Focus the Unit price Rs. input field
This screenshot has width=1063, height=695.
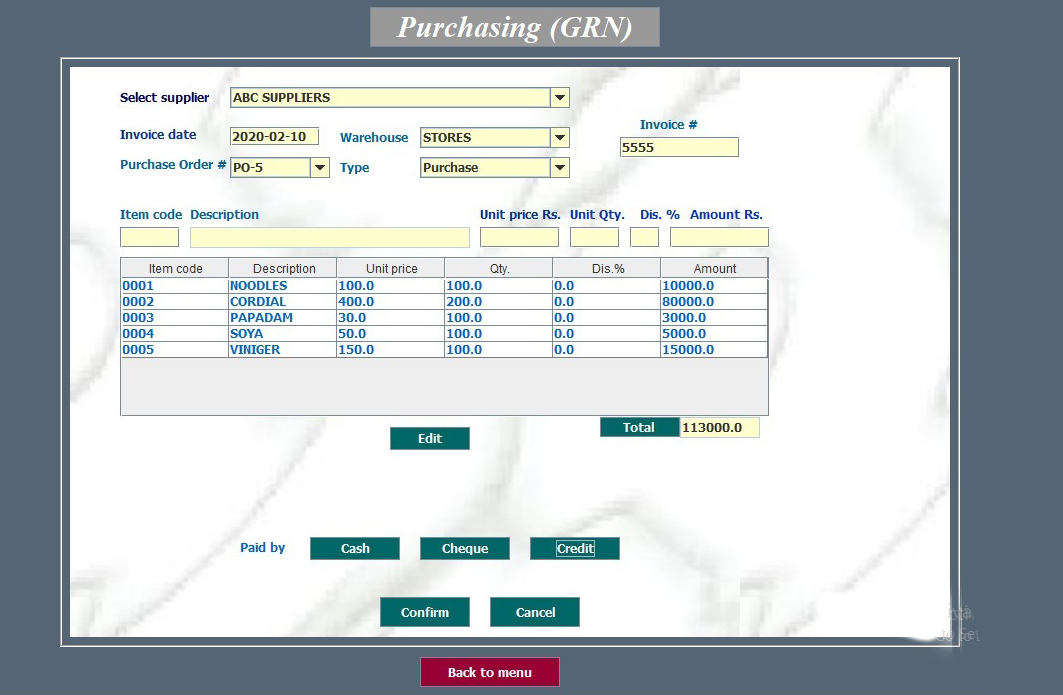pos(519,237)
